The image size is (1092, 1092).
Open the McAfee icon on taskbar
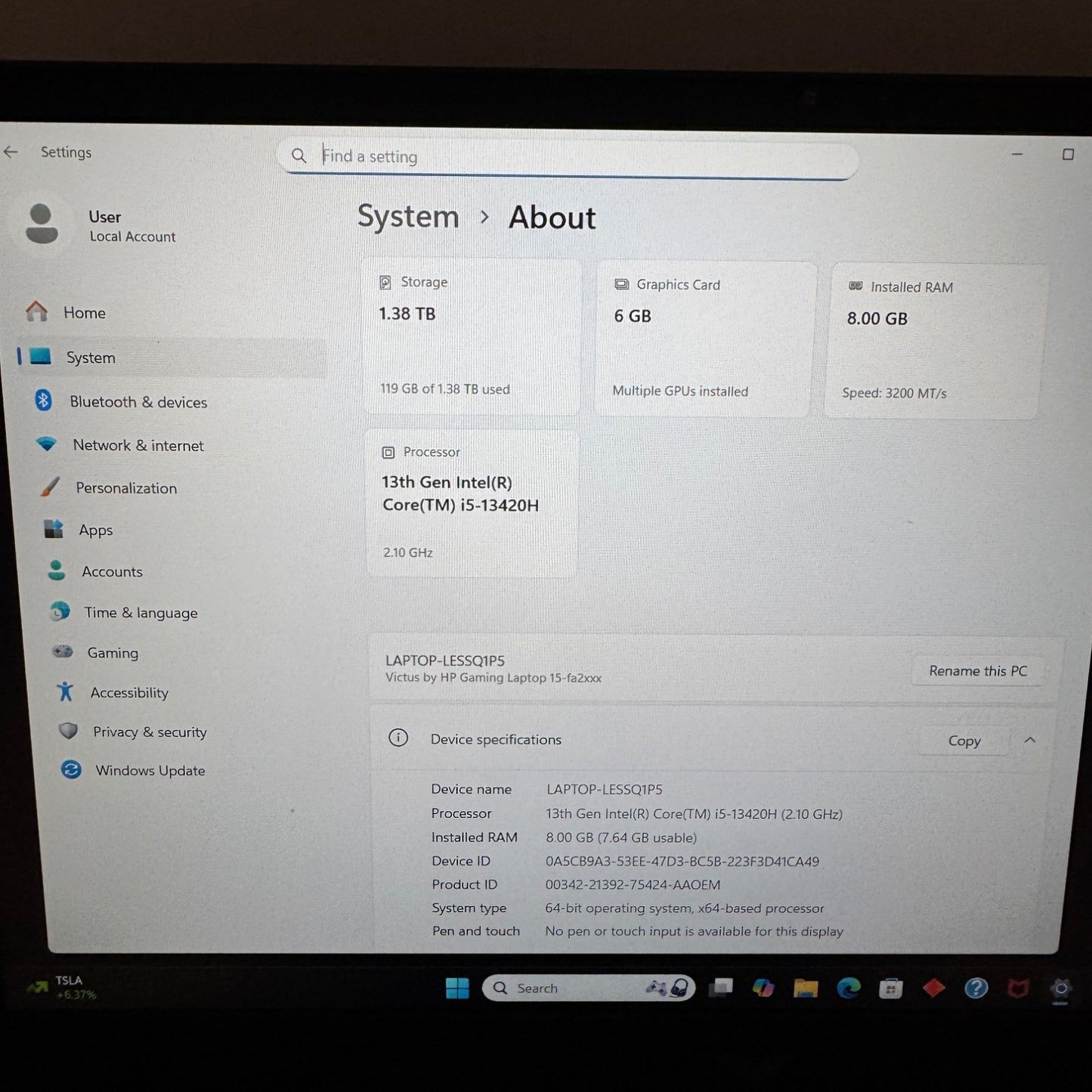point(1018,988)
